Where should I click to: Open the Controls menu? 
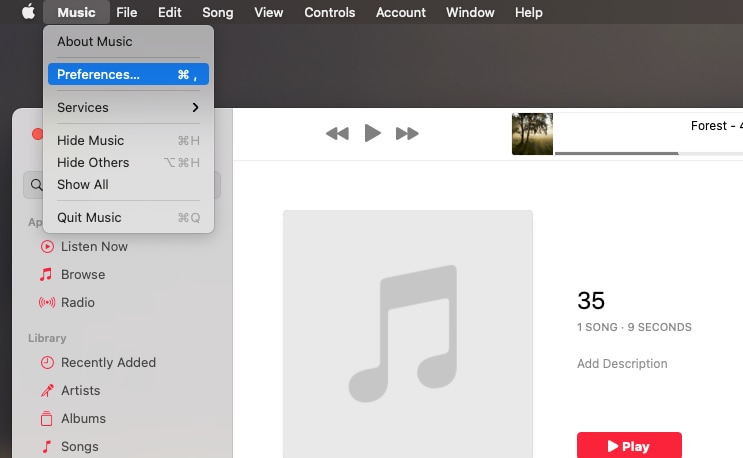point(329,12)
